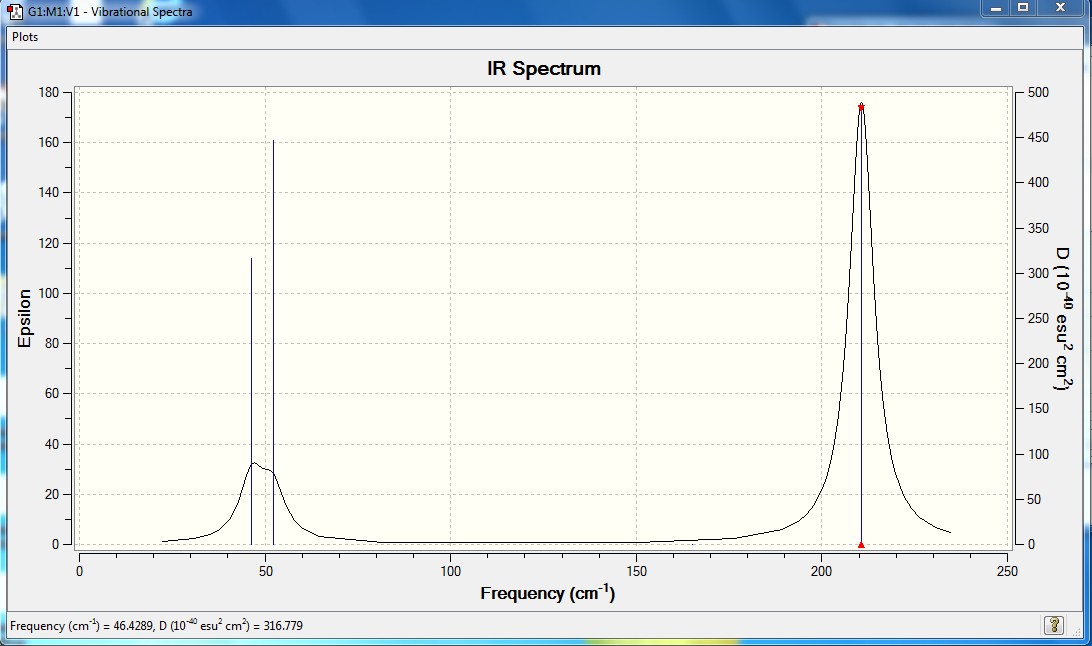Minimize the Vibrational Spectra window
Viewport: 1092px width, 646px height.
(x=996, y=8)
